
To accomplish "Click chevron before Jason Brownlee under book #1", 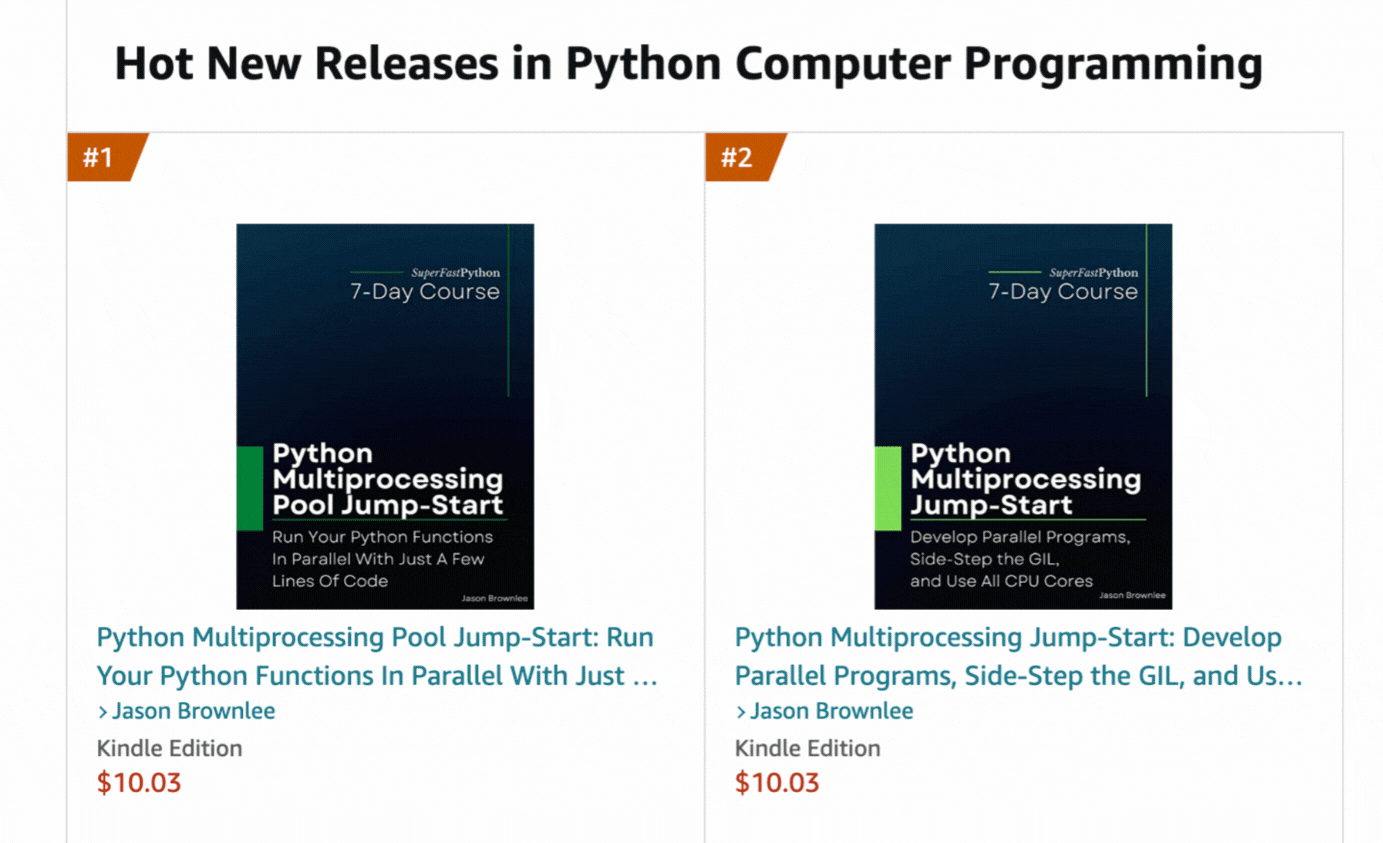I will pyautogui.click(x=103, y=712).
